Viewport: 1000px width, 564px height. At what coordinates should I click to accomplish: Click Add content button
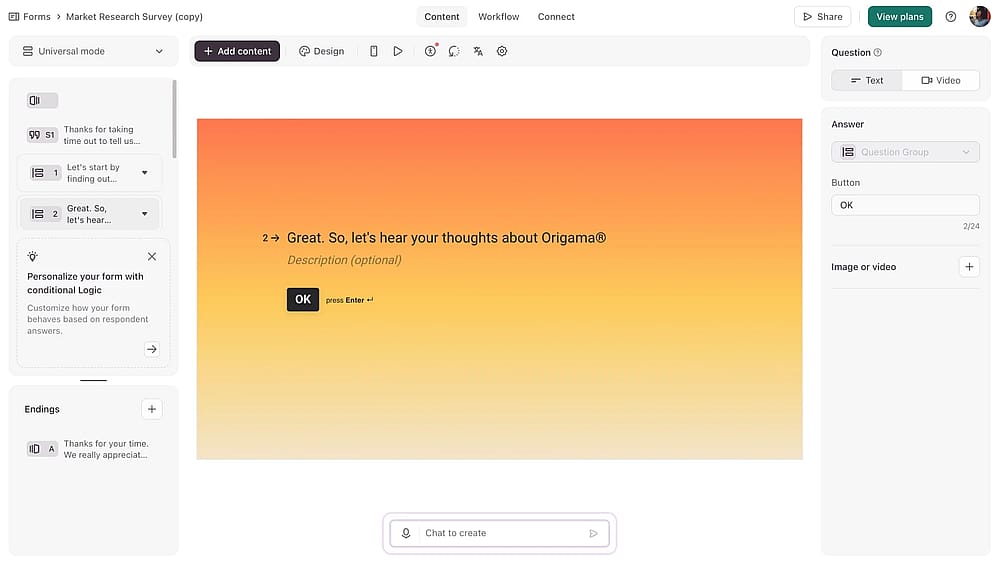(x=237, y=51)
